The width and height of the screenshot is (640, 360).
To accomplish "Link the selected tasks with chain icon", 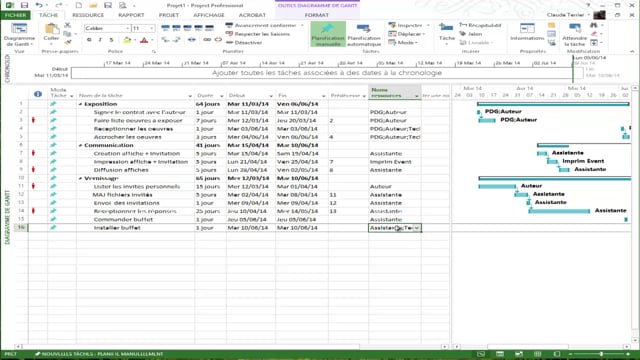I will point(207,40).
